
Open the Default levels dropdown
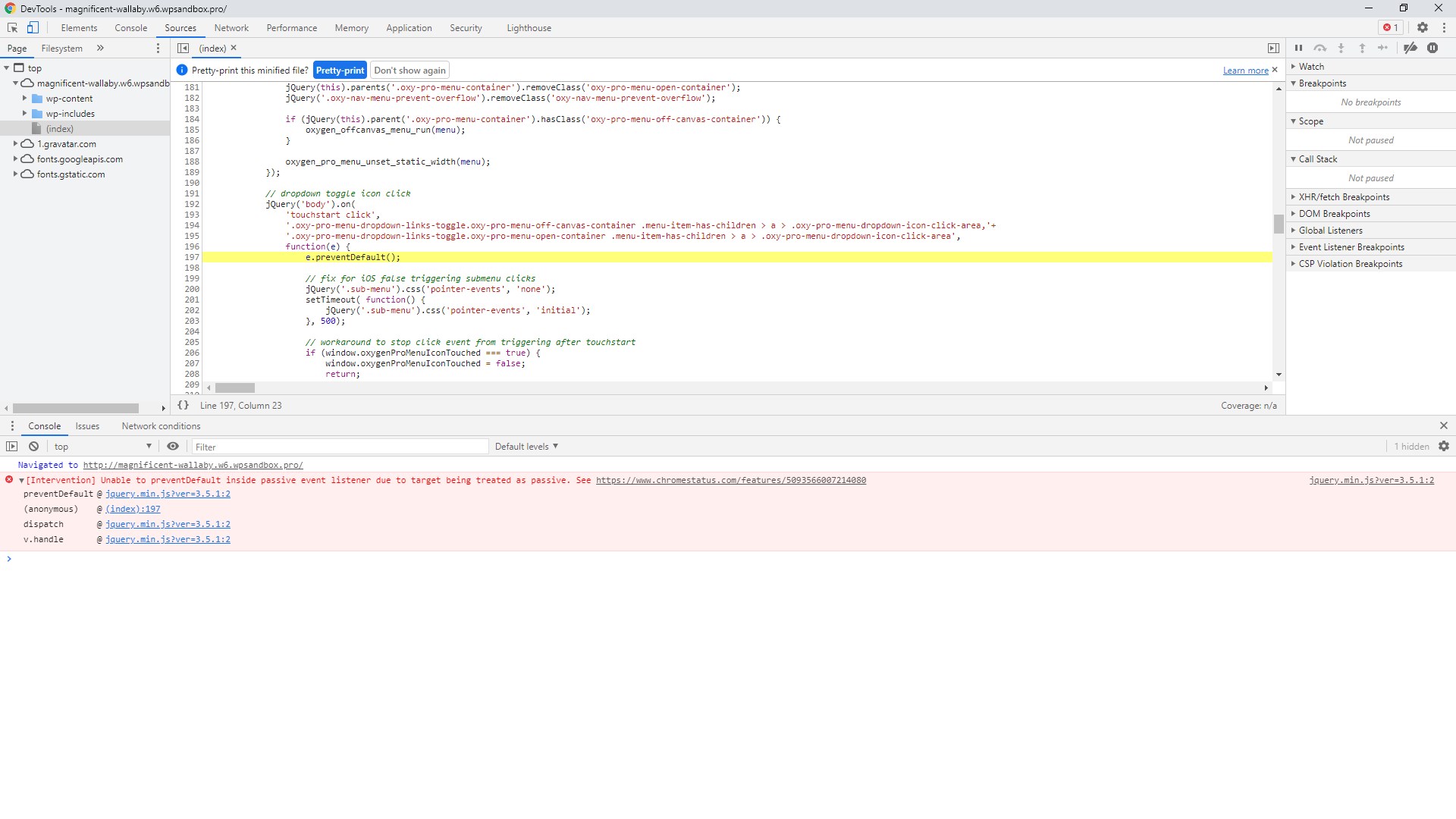526,446
